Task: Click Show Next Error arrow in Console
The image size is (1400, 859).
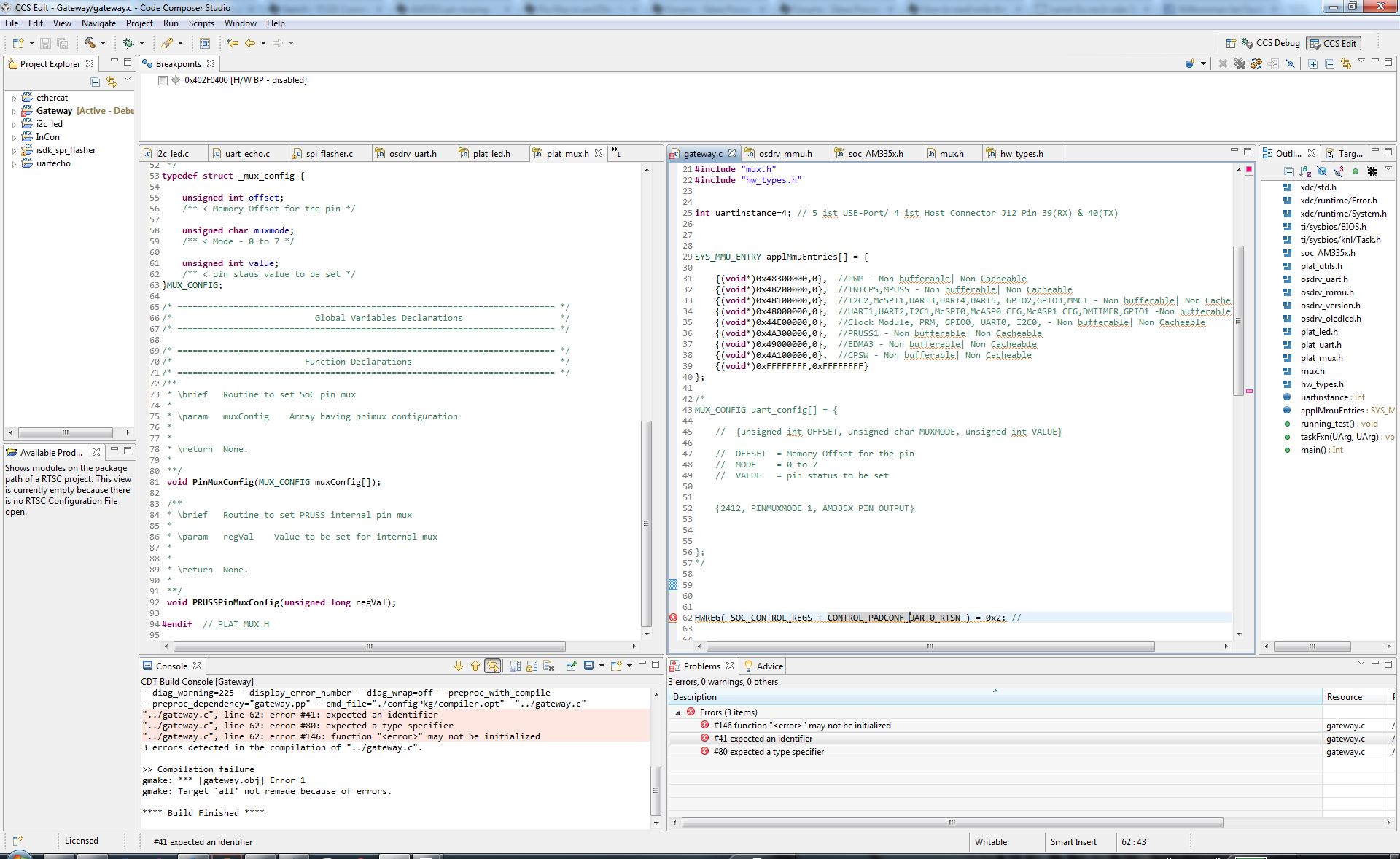Action: [x=458, y=666]
